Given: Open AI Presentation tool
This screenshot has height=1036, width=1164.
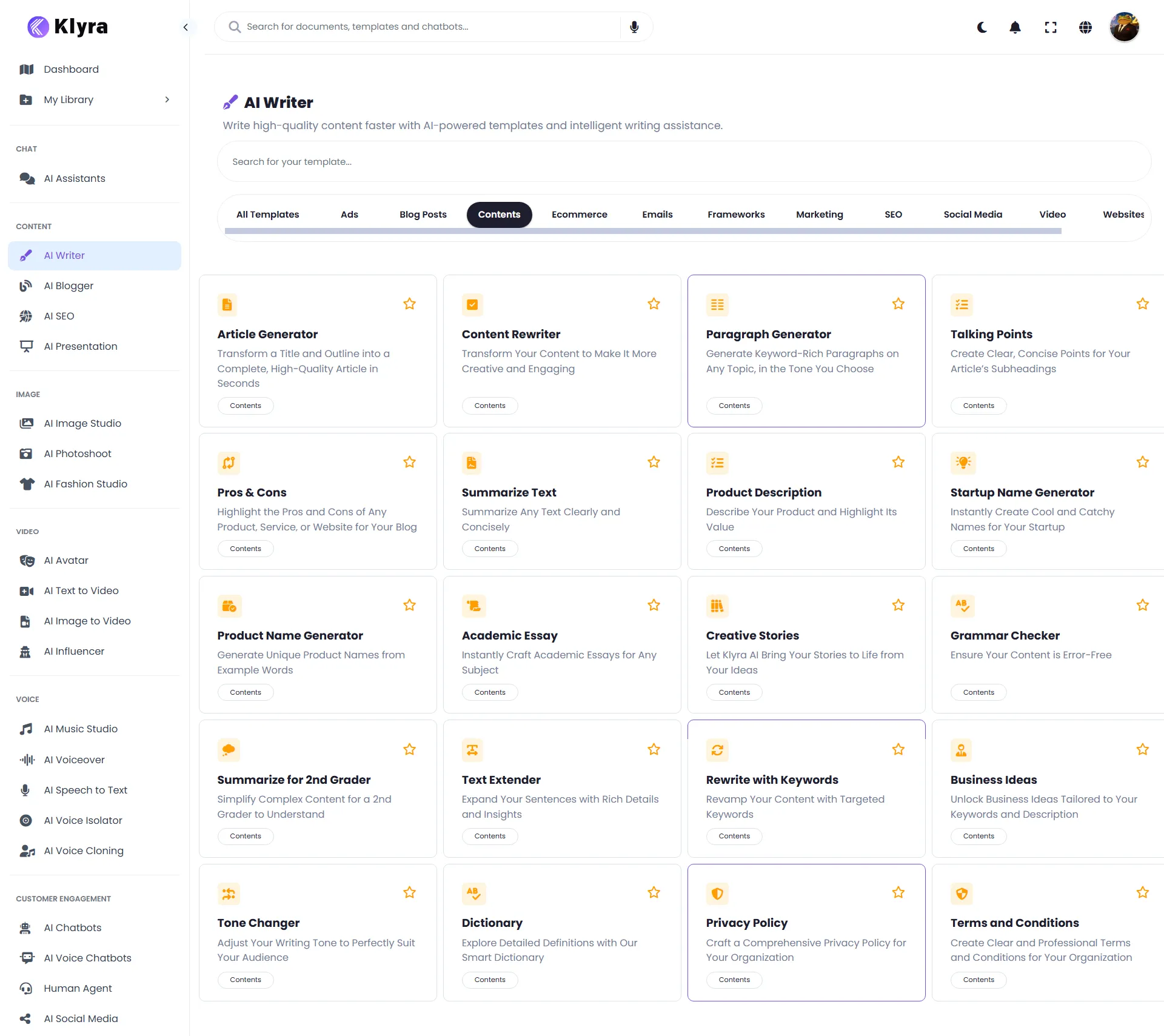Looking at the screenshot, I should (95, 346).
